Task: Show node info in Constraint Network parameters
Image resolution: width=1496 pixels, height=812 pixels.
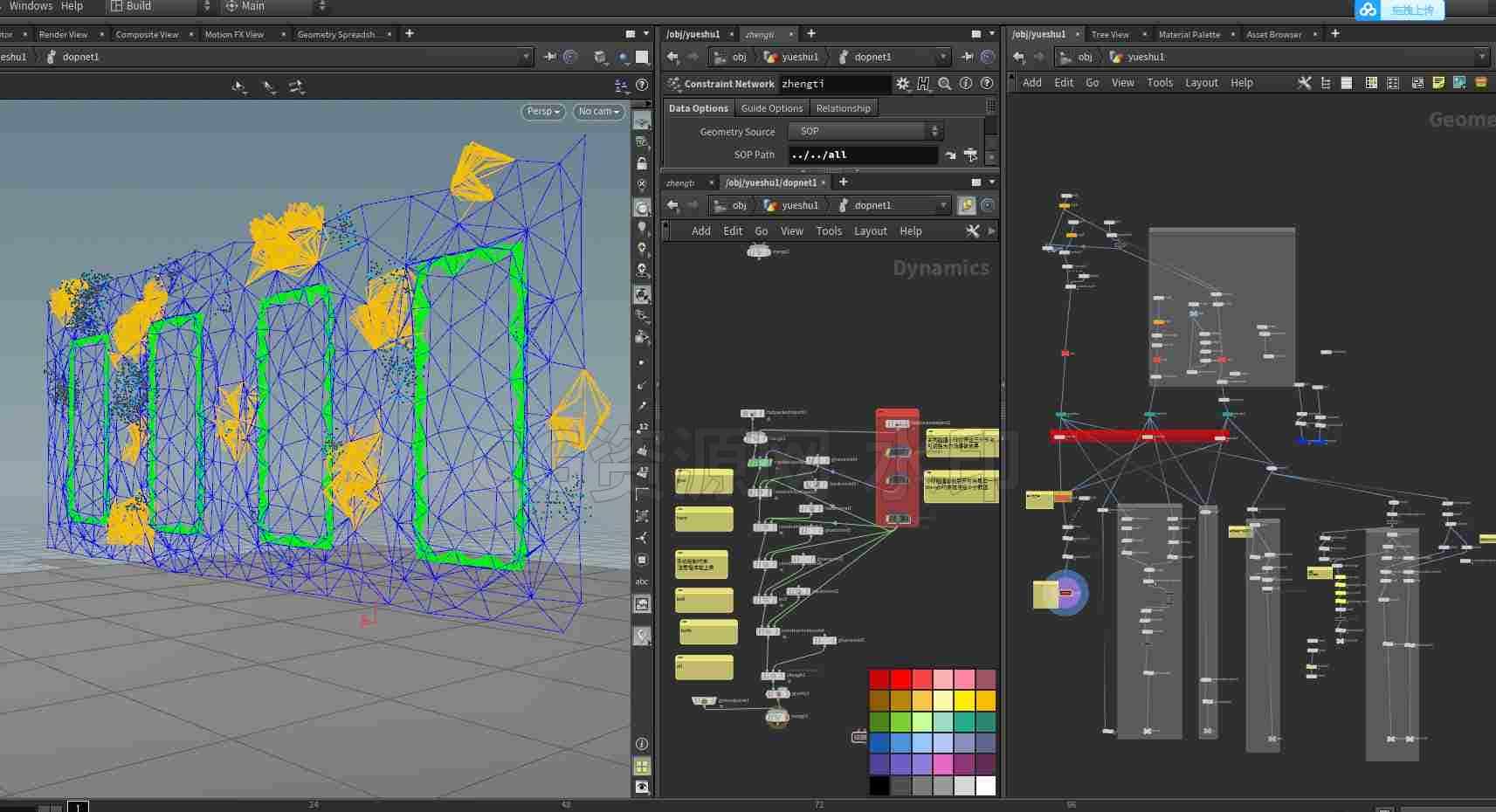Action: pos(966,84)
